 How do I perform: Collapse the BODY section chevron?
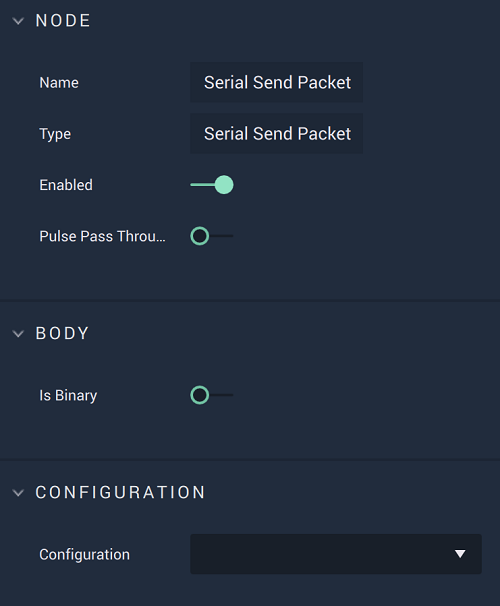pyautogui.click(x=18, y=334)
